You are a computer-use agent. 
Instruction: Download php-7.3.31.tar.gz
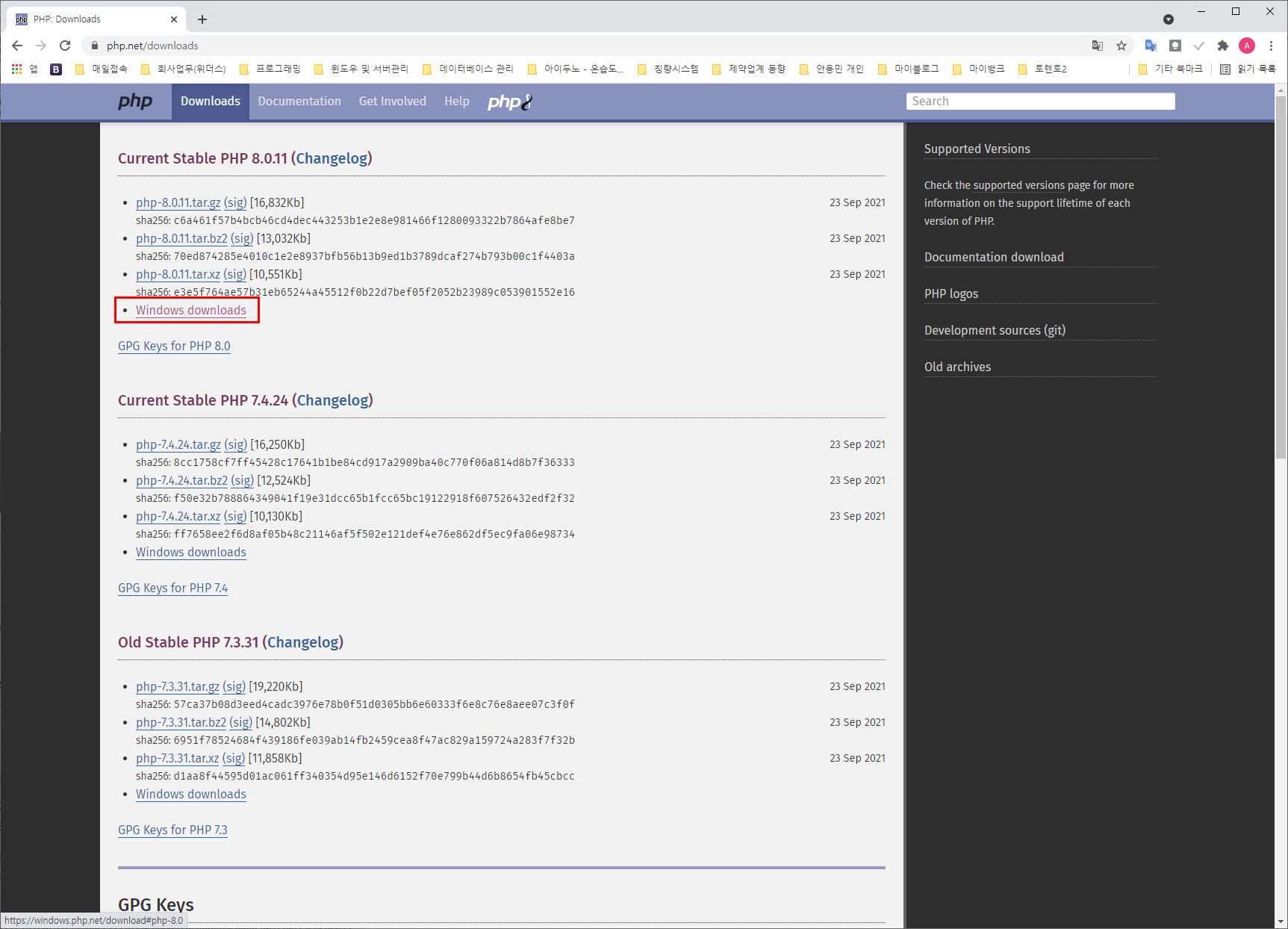coord(178,686)
